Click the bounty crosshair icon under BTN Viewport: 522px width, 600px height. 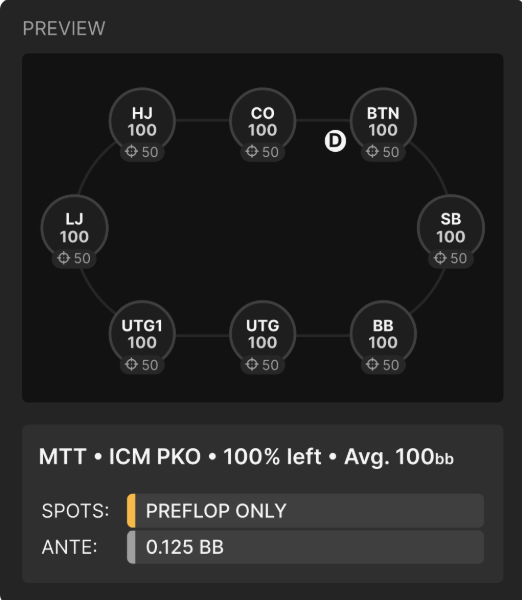point(372,152)
